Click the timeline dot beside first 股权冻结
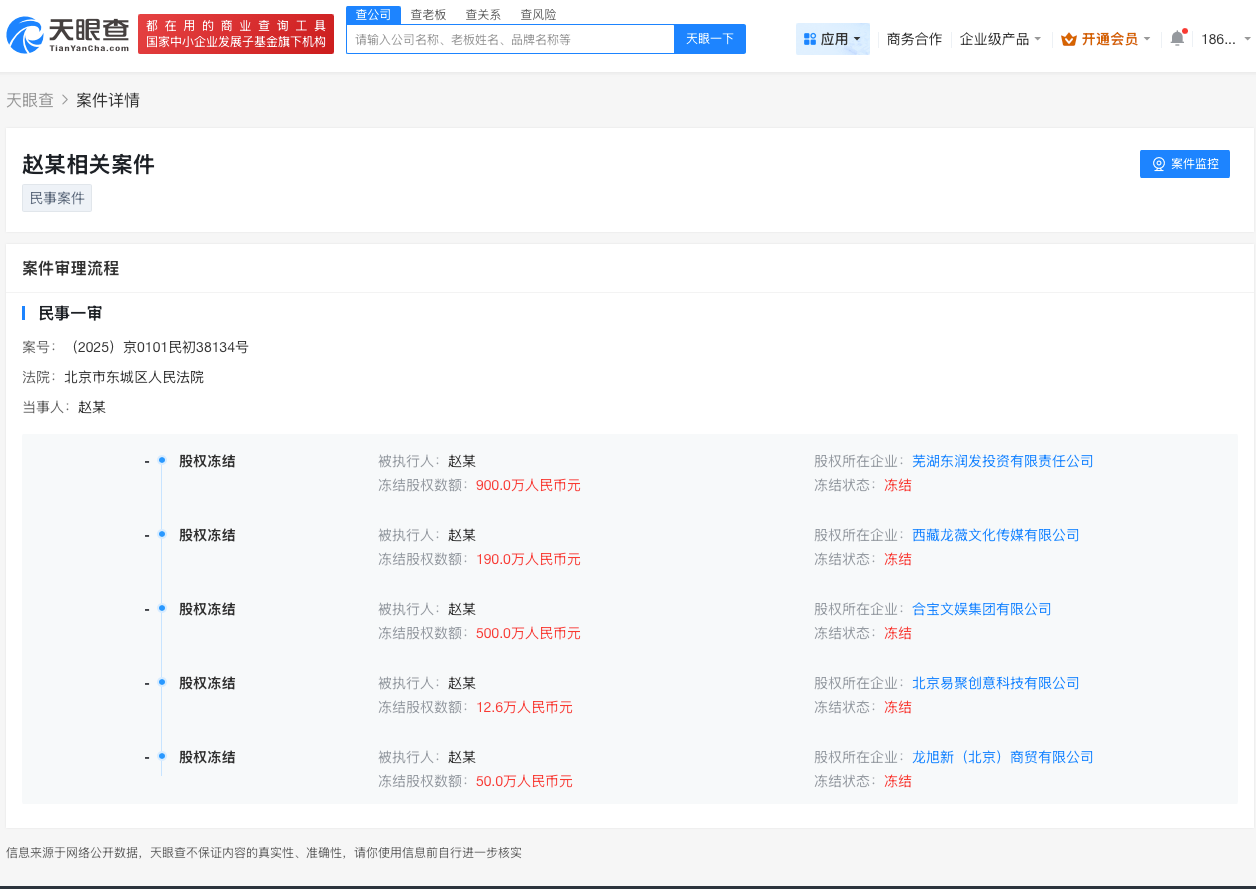This screenshot has width=1256, height=889. (161, 460)
